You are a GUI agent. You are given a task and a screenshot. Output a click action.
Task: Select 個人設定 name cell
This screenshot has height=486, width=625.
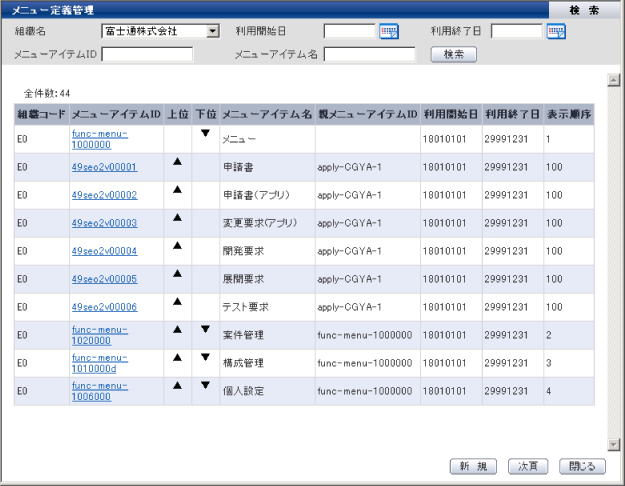tap(267, 391)
